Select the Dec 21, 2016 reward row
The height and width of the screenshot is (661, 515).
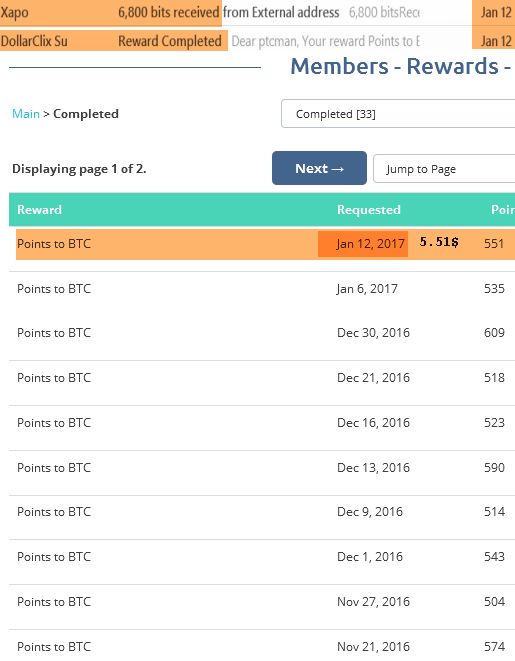pyautogui.click(x=262, y=378)
